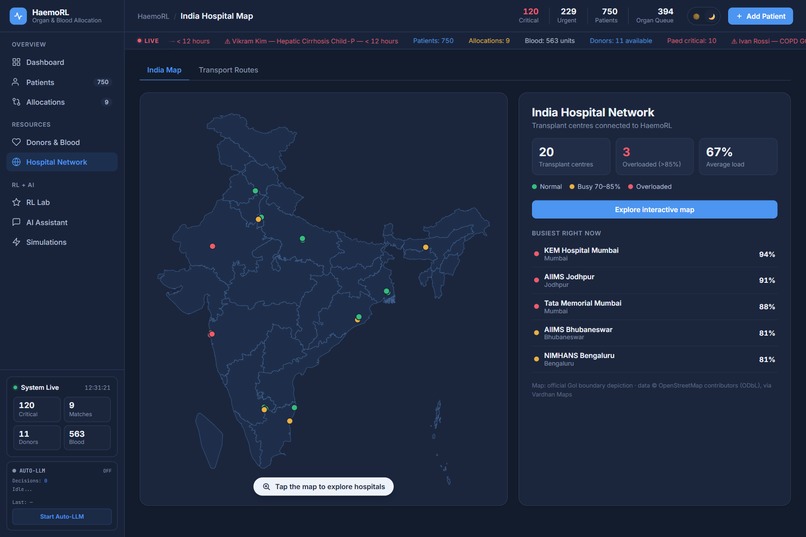Click the northernmost green hospital marker

coord(255,191)
